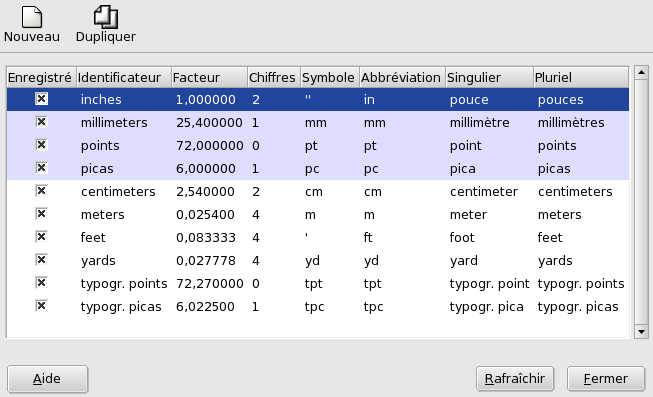Click the Pluriel column header

click(581, 77)
